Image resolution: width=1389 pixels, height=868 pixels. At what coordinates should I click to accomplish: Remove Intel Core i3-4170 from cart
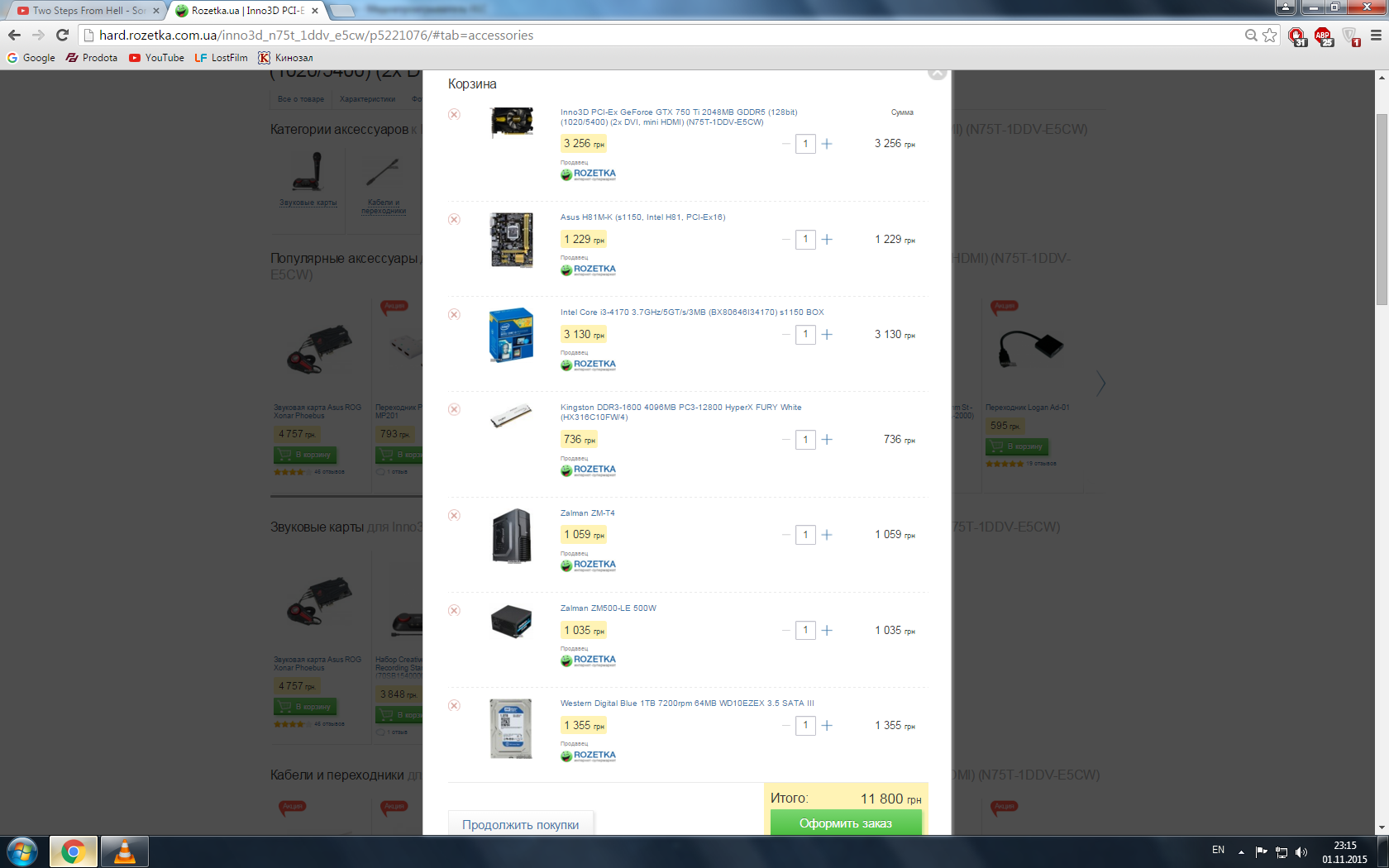454,314
